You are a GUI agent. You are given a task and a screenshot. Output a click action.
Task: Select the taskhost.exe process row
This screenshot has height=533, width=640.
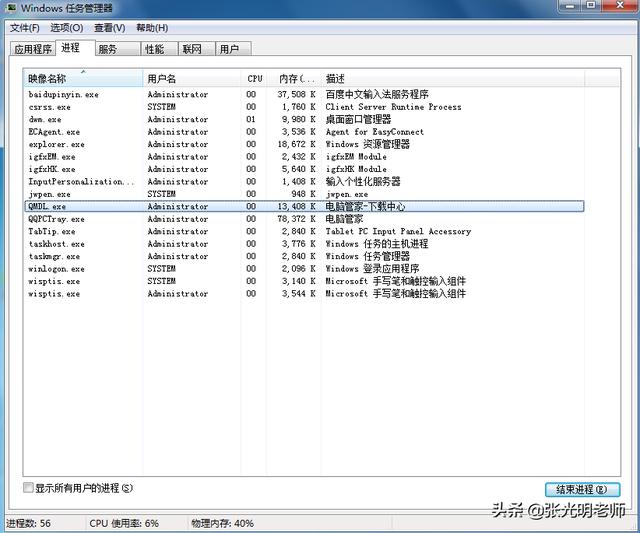click(x=304, y=244)
